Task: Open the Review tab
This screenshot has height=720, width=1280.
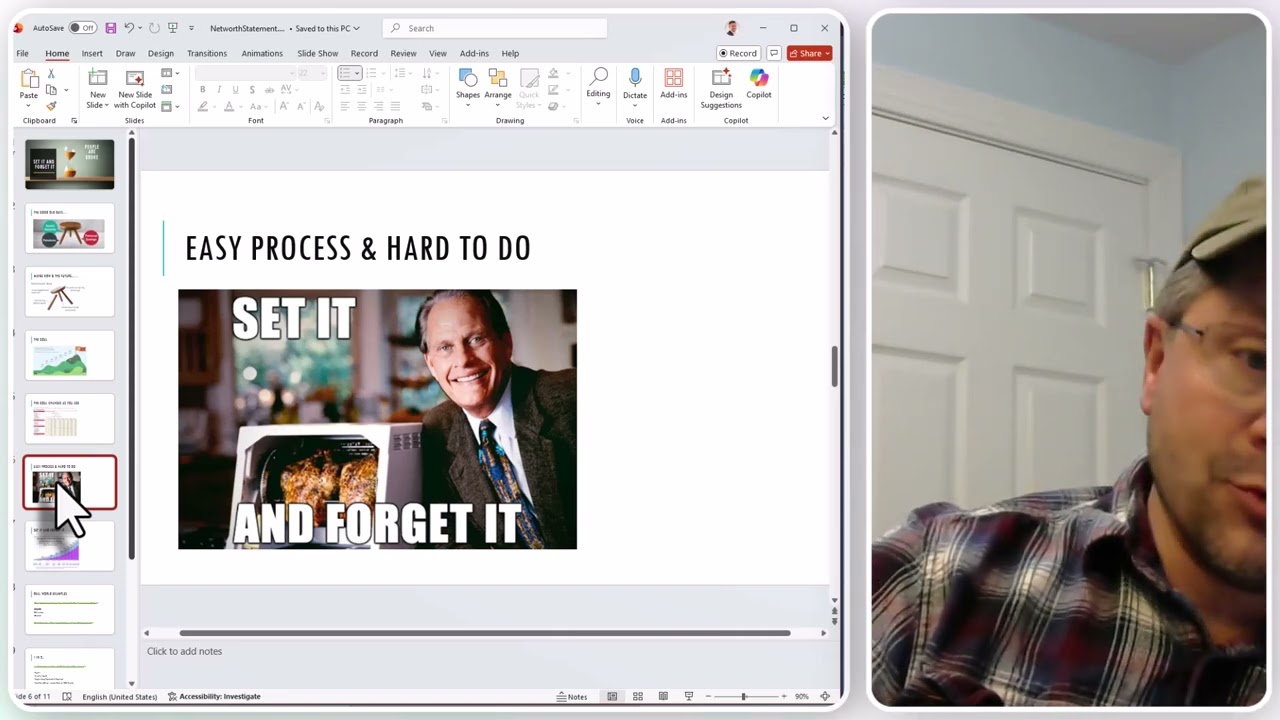Action: point(403,53)
